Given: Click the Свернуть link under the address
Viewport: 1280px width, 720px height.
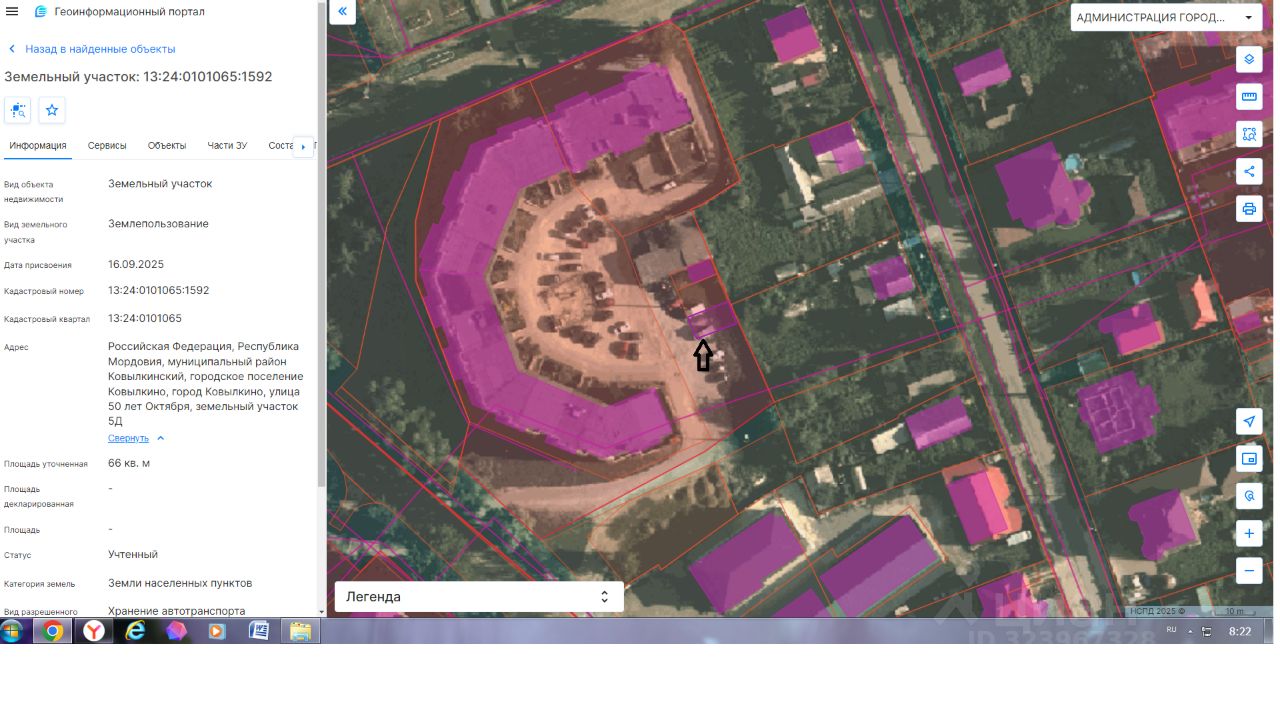Looking at the screenshot, I should pos(128,439).
